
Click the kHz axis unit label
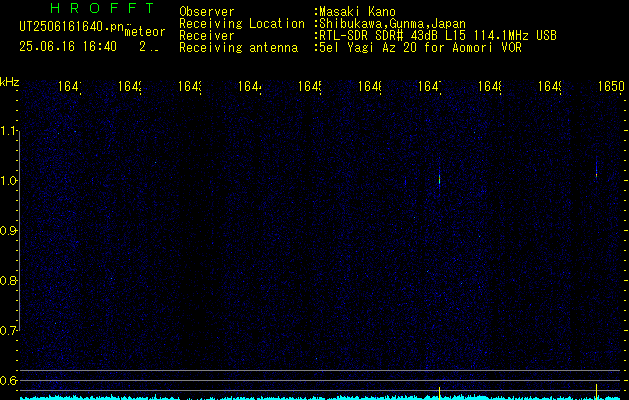tap(10, 82)
